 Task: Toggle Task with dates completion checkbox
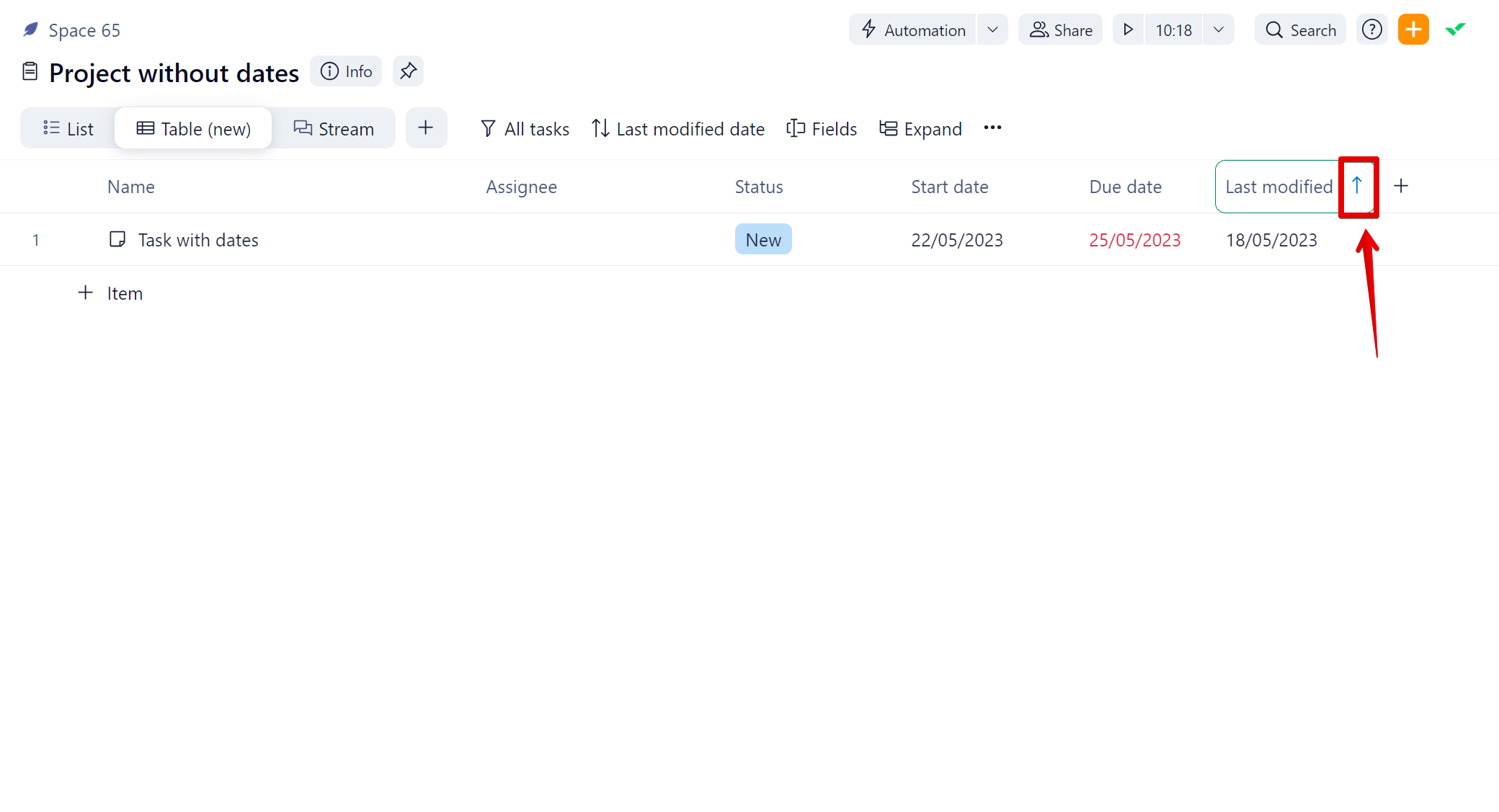pos(117,239)
